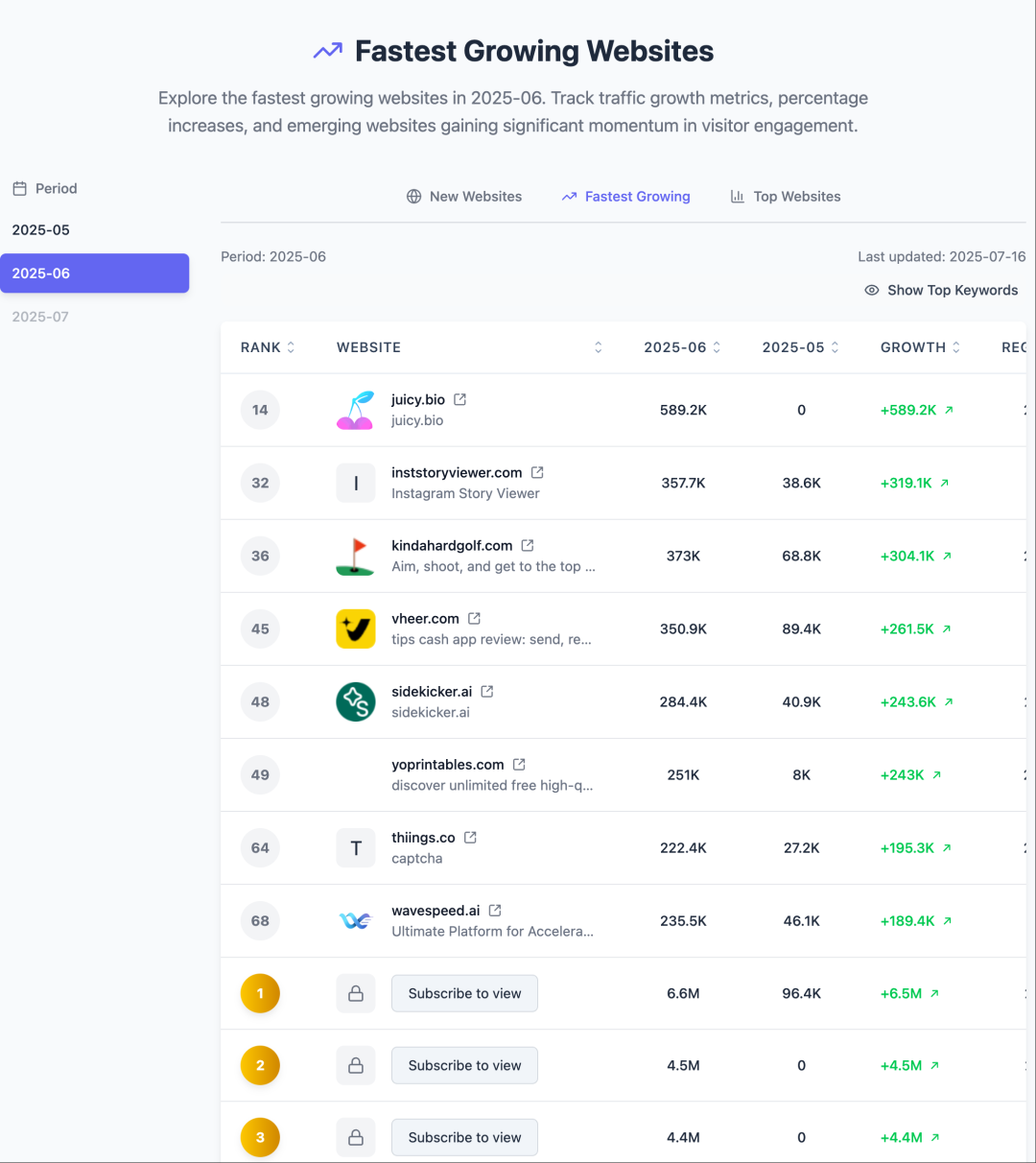Open external link icon beside yoprintables.com

519,764
